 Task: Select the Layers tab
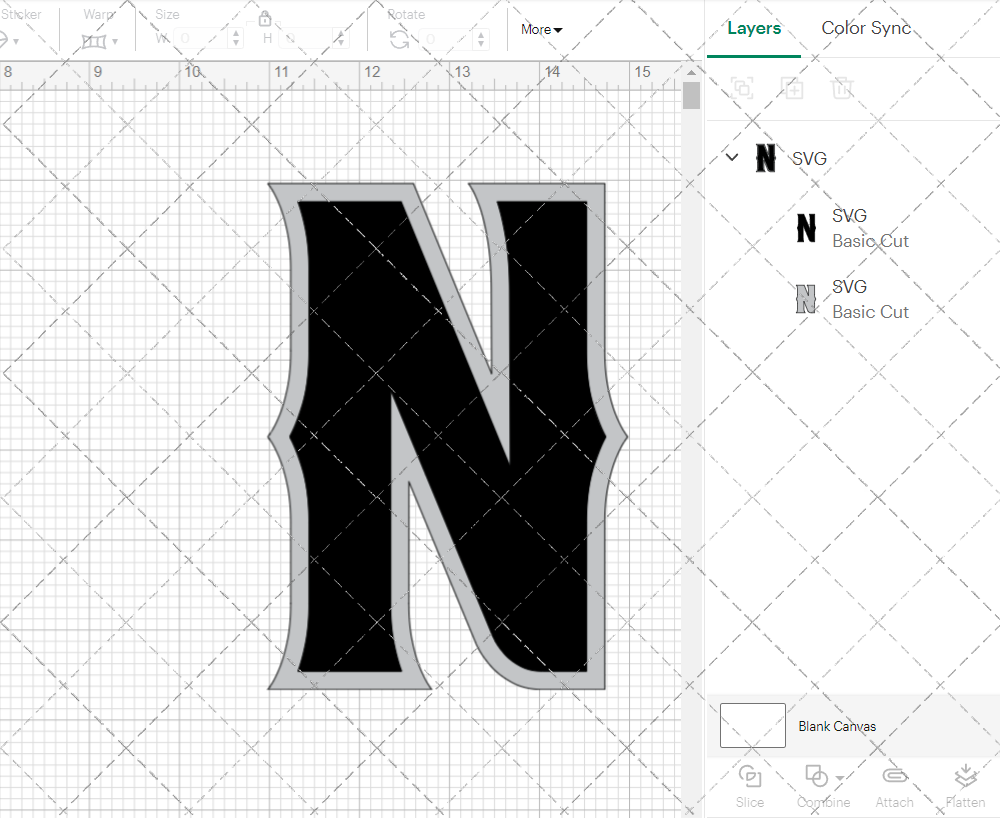coord(754,28)
